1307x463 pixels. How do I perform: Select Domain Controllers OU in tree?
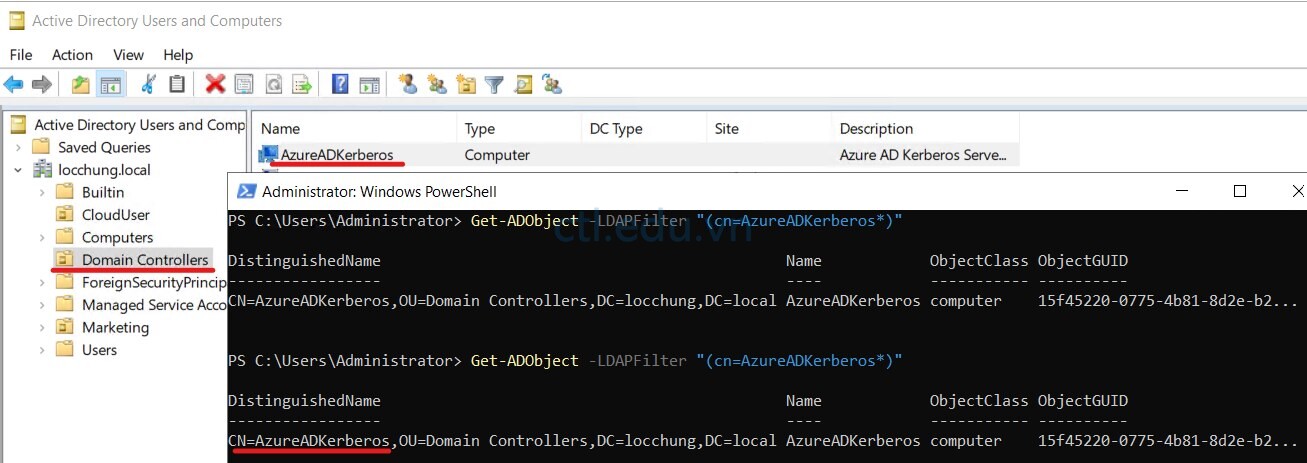pos(145,260)
